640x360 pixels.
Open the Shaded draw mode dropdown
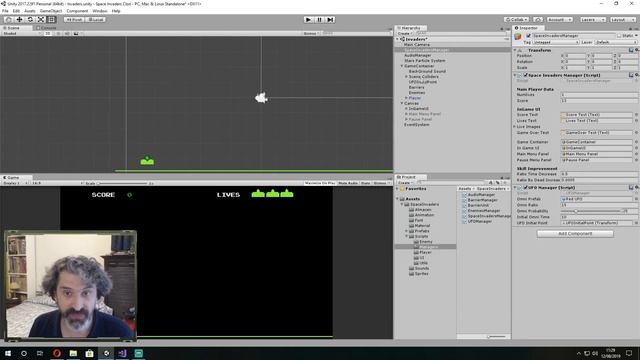[21, 33]
